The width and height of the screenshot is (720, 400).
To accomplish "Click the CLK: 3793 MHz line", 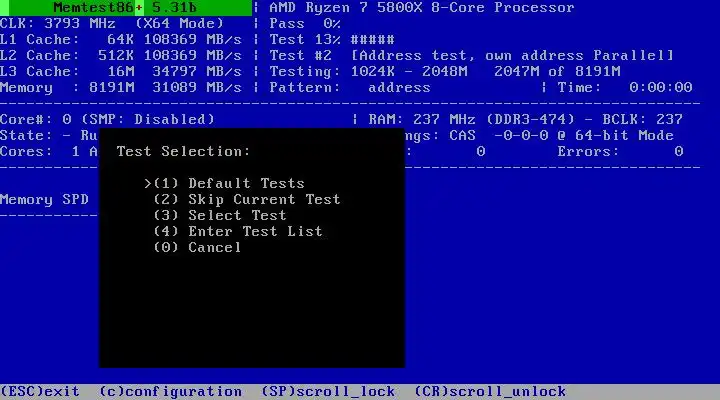I will coord(112,23).
